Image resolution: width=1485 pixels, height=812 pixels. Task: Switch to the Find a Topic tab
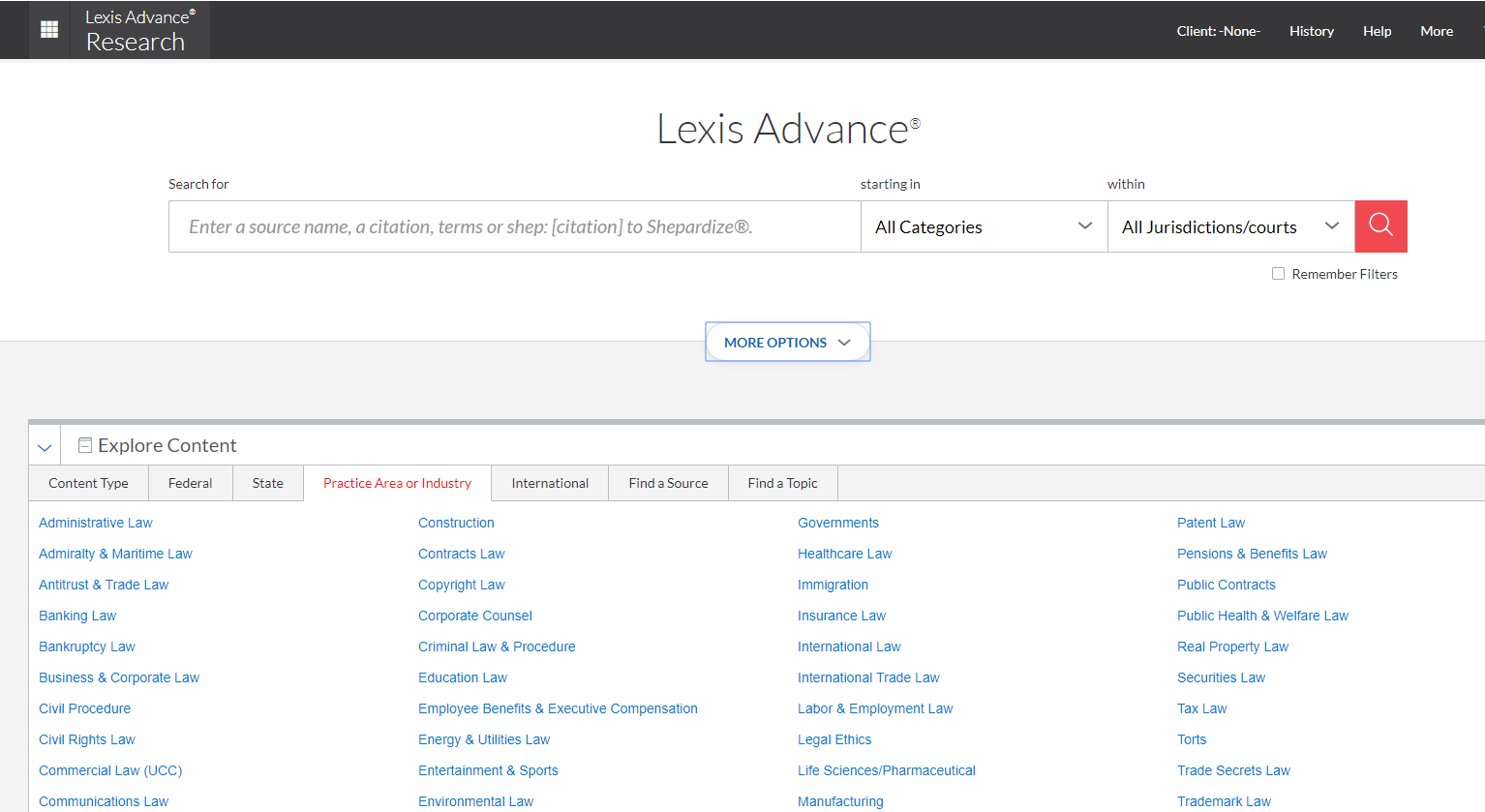[782, 483]
